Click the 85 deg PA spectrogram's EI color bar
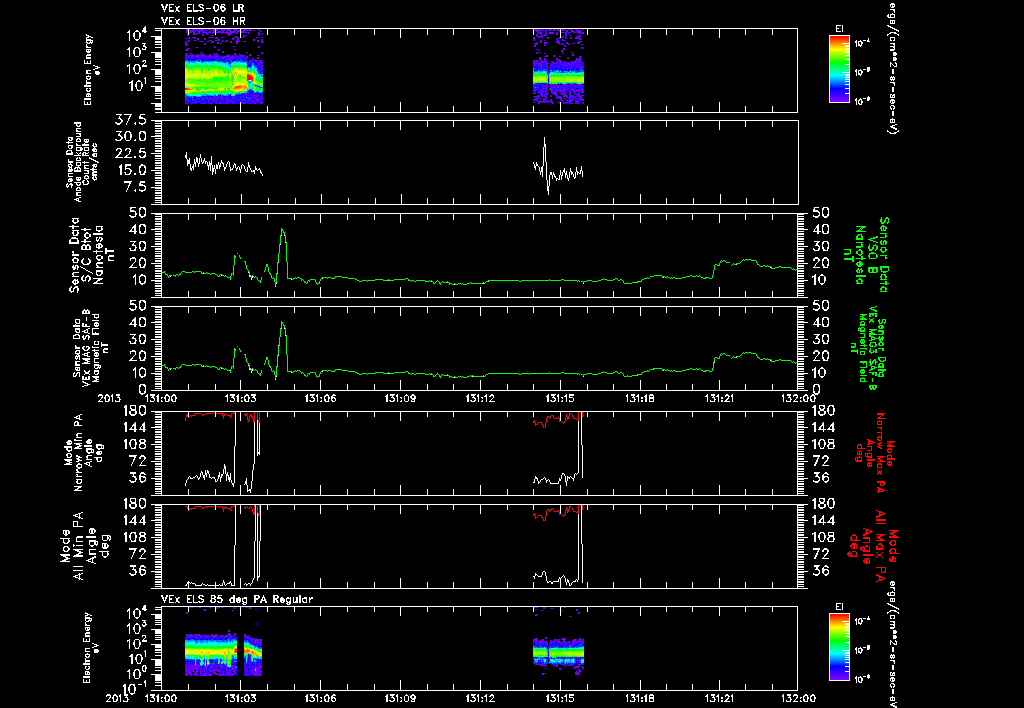This screenshot has height=708, width=1024. click(839, 647)
